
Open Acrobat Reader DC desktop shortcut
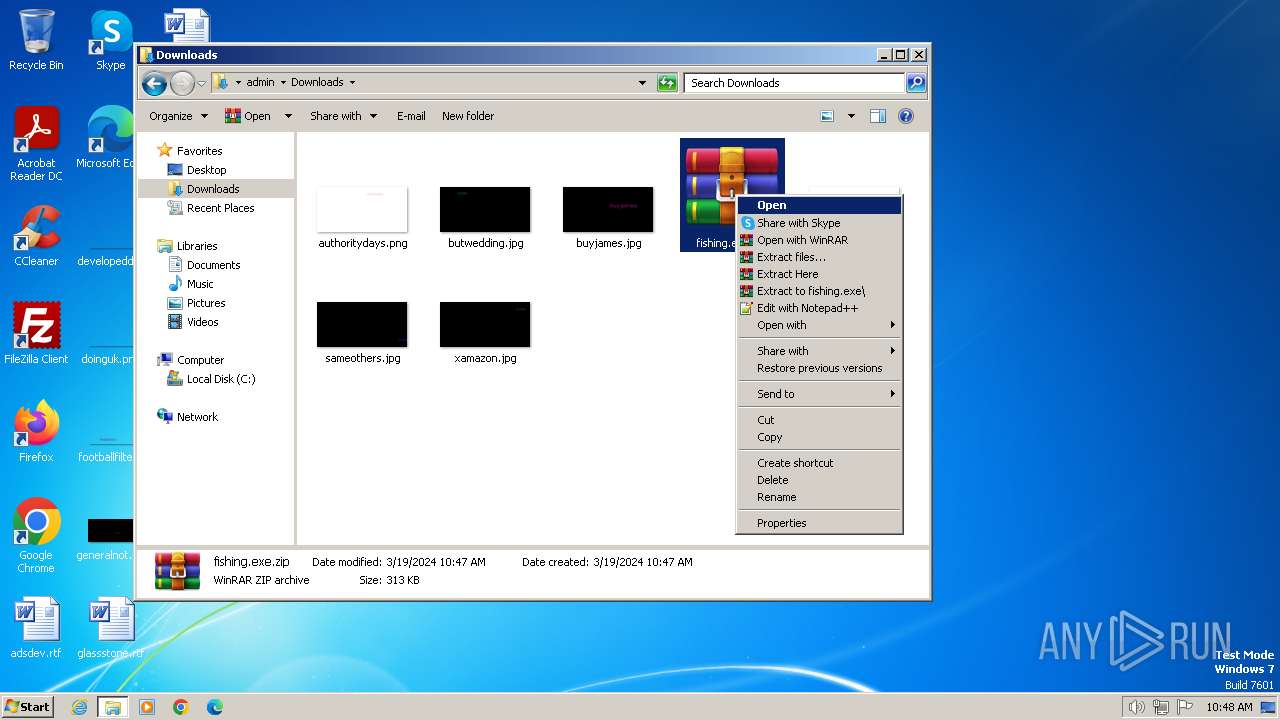click(36, 145)
